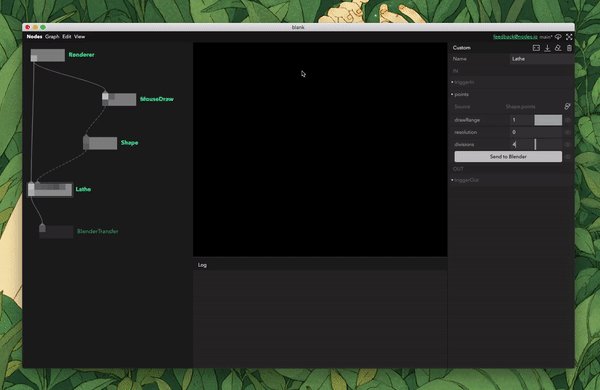The height and width of the screenshot is (390, 600).
Task: Click the cloud sync icon
Action: coord(558,37)
